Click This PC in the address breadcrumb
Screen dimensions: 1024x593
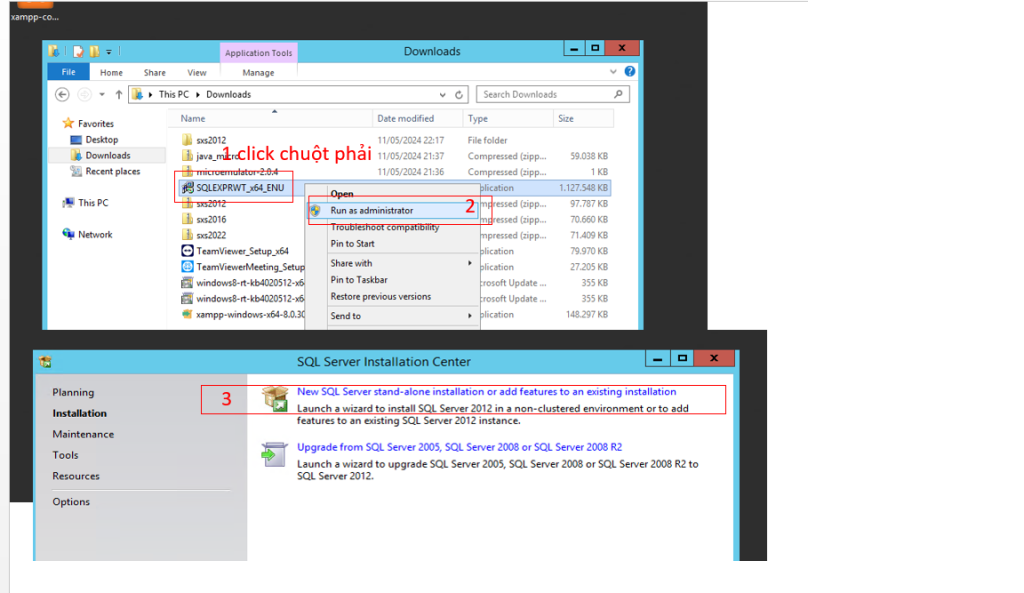pos(174,95)
